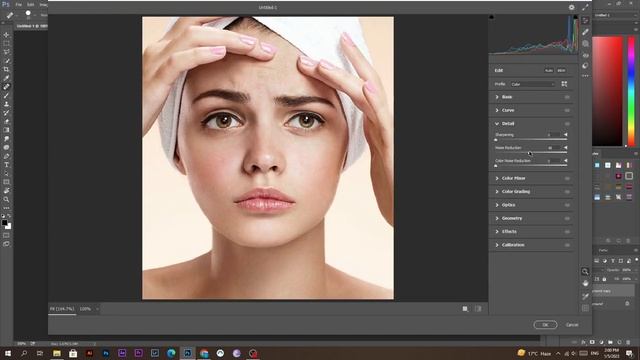This screenshot has width=640, height=360.
Task: Select the Untitled-1 document tab
Action: pyautogui.click(x=31, y=26)
